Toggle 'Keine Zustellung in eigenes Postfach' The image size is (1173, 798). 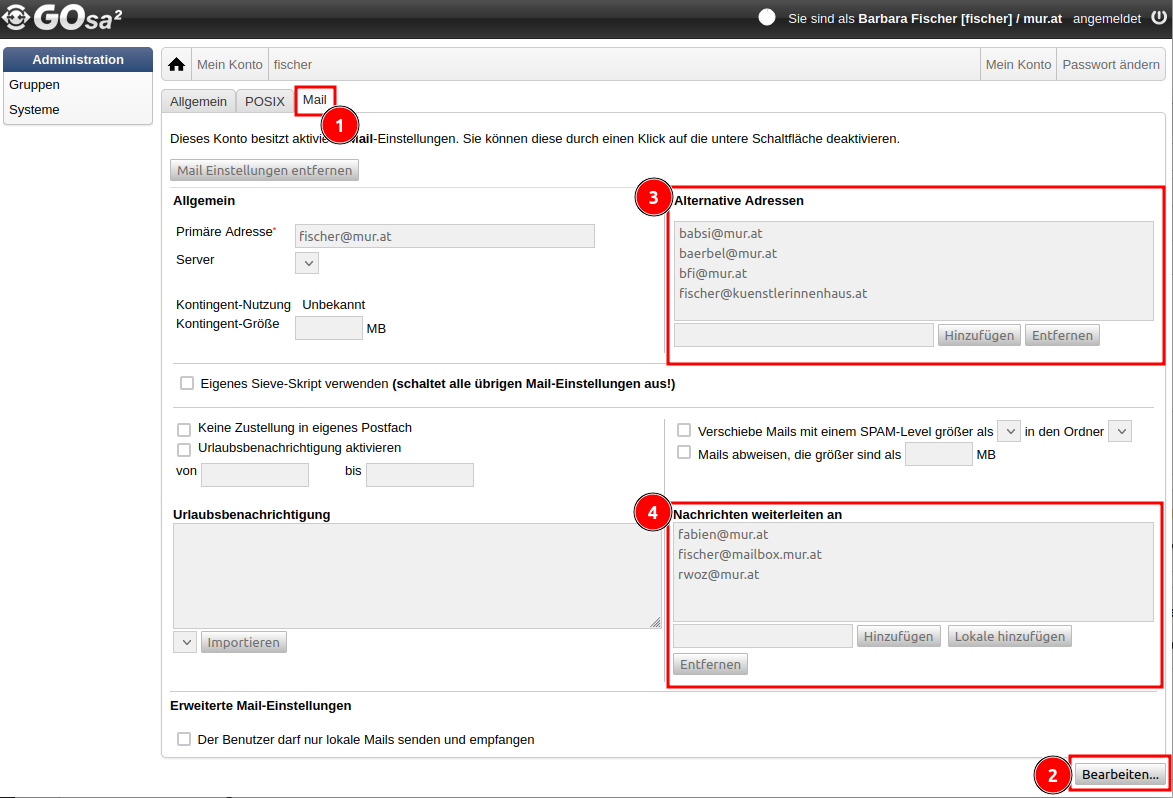[x=185, y=428]
